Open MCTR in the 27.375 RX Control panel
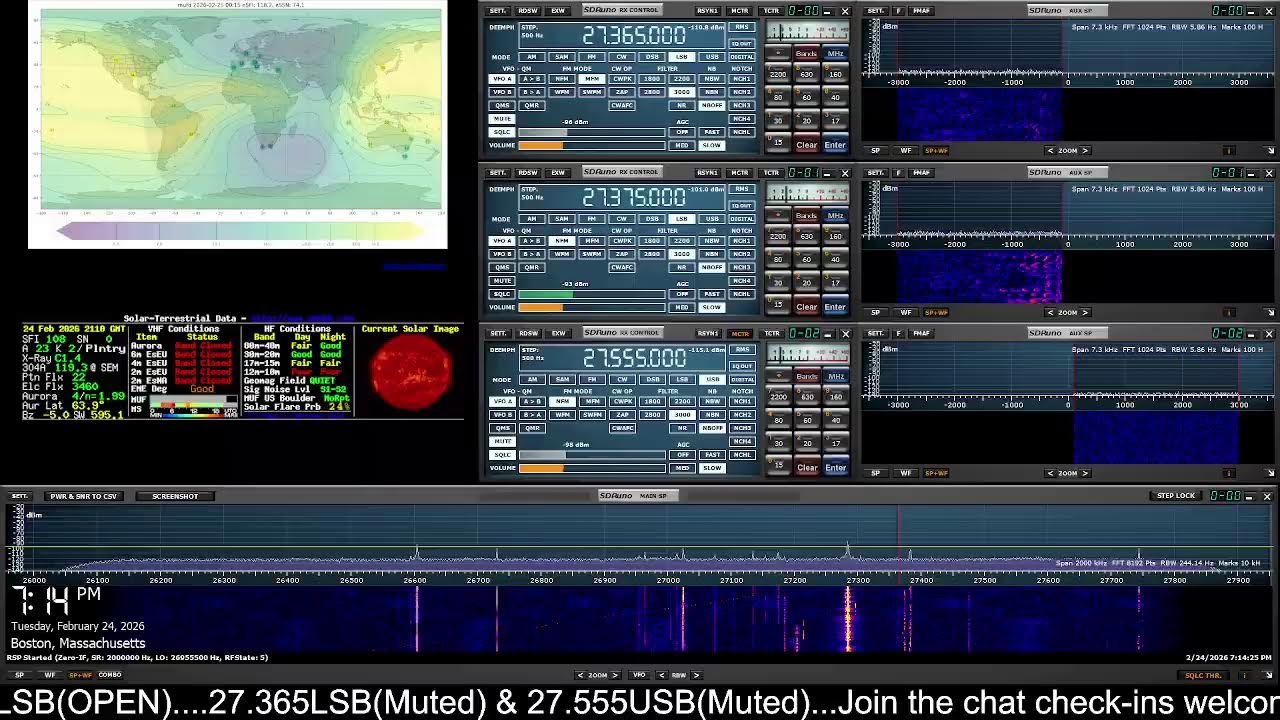 point(740,173)
